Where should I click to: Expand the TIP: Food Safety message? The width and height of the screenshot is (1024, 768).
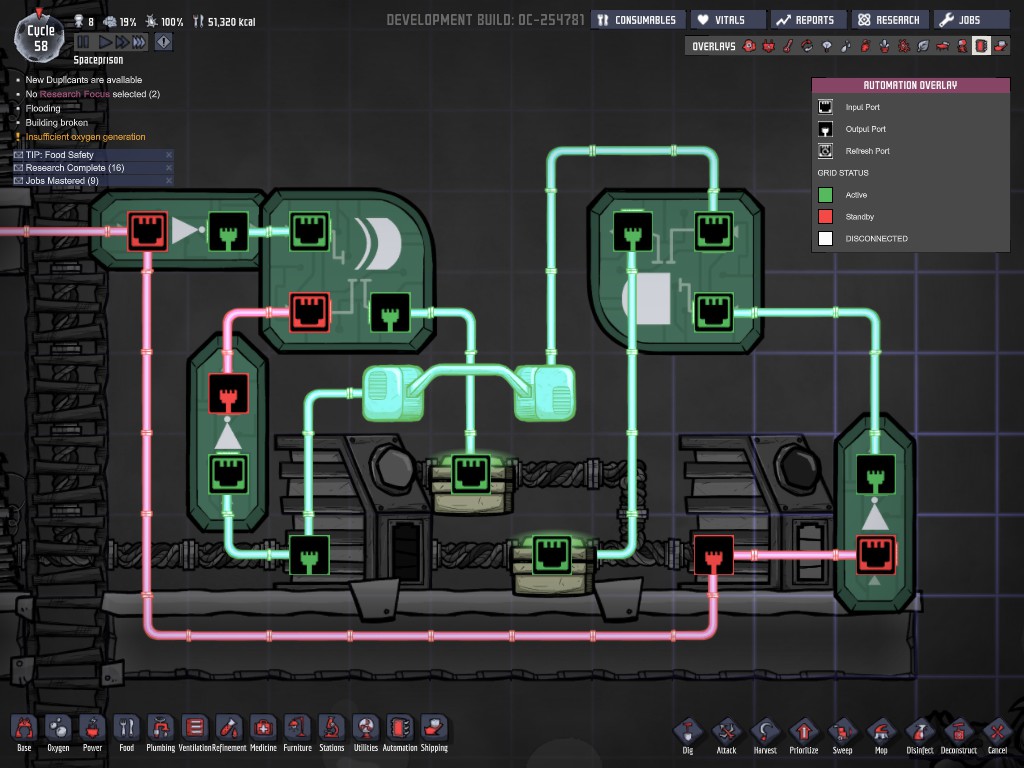[x=60, y=155]
